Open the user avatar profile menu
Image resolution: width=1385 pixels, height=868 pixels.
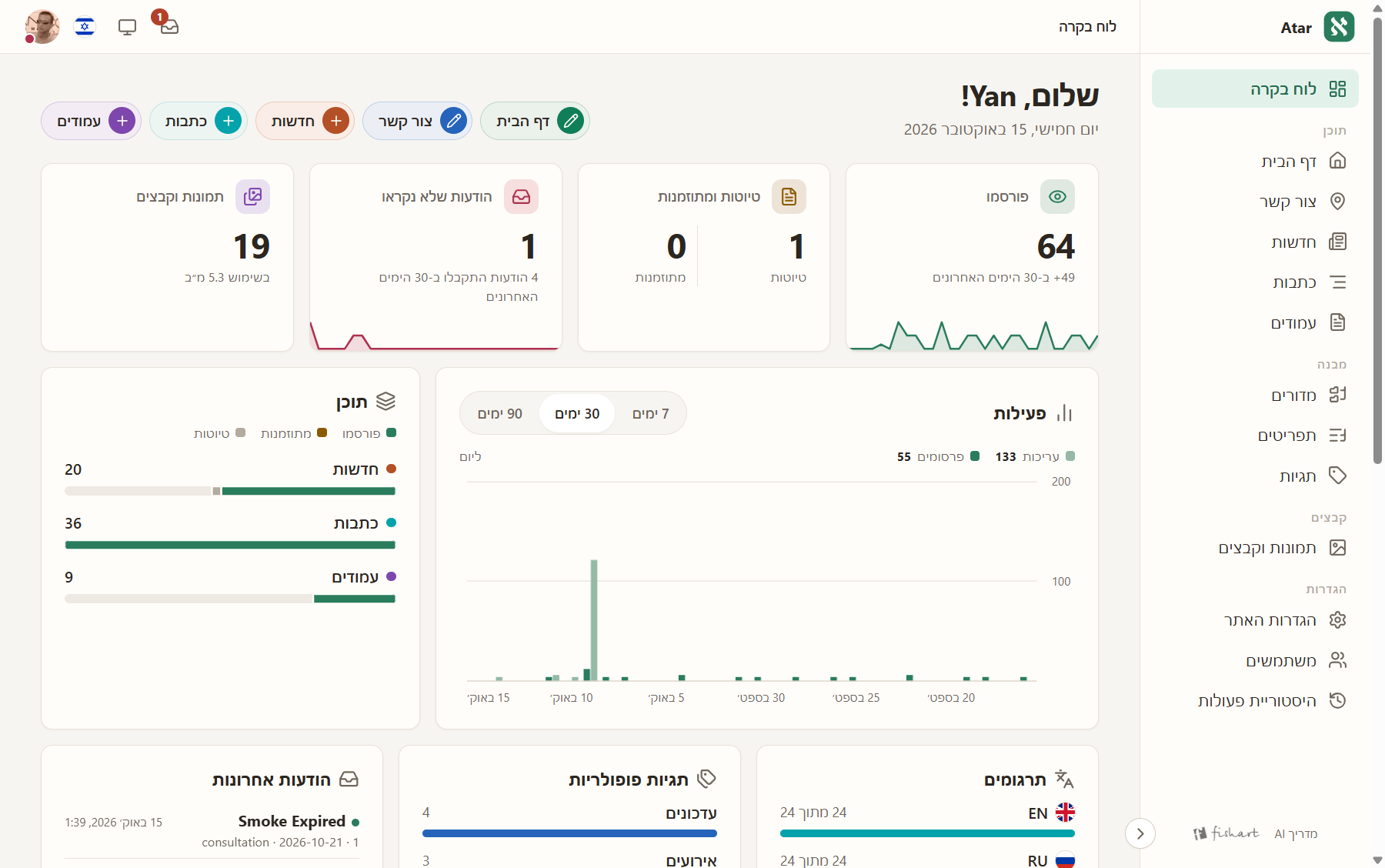tap(42, 27)
